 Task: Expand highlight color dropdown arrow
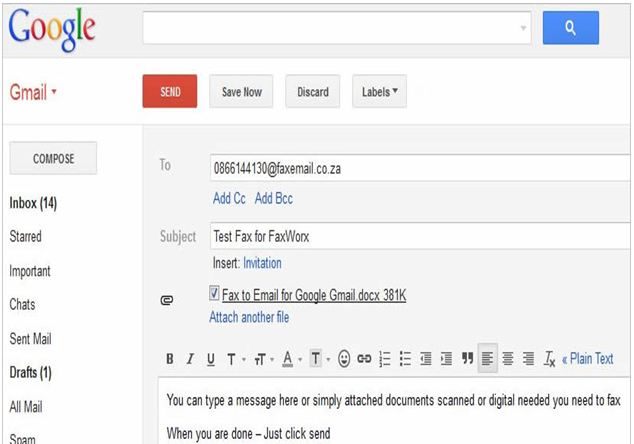click(328, 359)
